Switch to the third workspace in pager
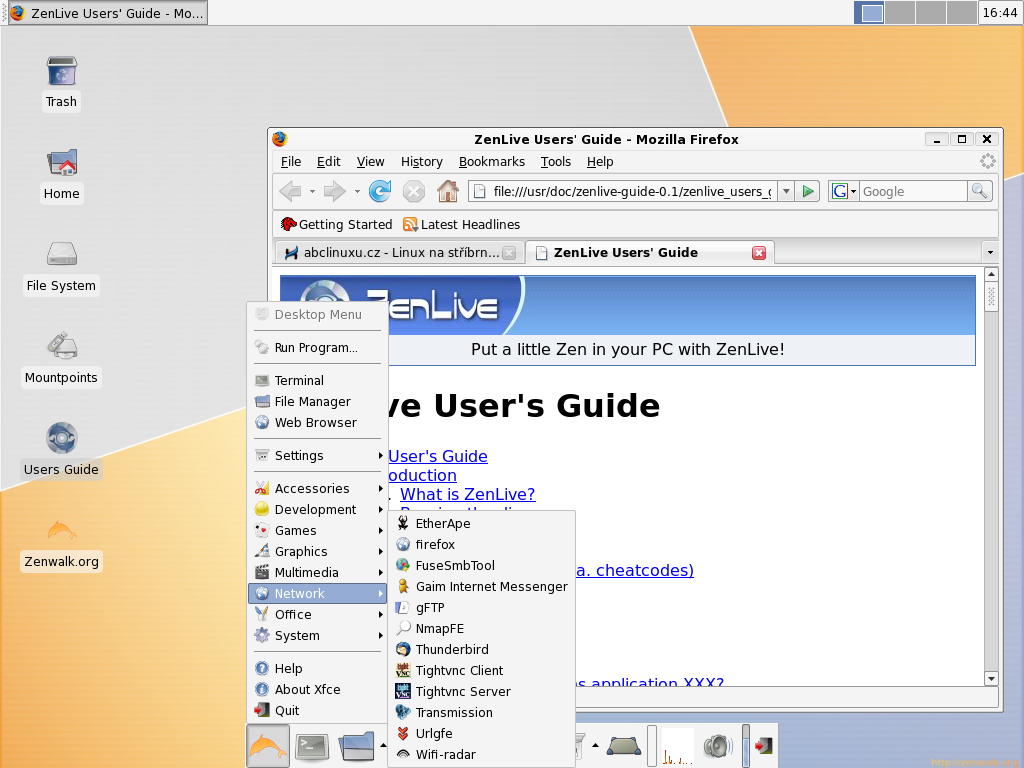This screenshot has width=1024, height=768. click(x=931, y=13)
